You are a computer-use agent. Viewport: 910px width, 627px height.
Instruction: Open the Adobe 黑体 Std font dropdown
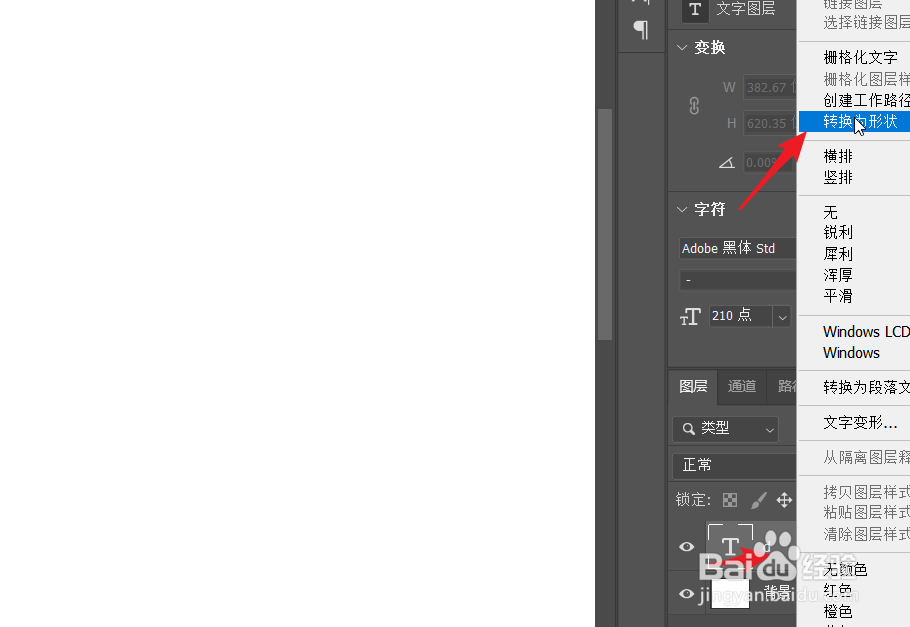click(737, 248)
